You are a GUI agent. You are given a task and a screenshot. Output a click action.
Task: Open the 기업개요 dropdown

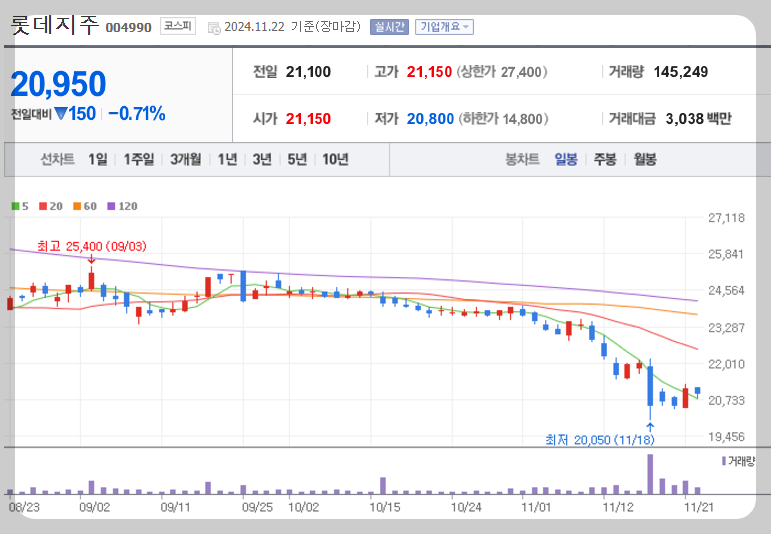(x=444, y=27)
